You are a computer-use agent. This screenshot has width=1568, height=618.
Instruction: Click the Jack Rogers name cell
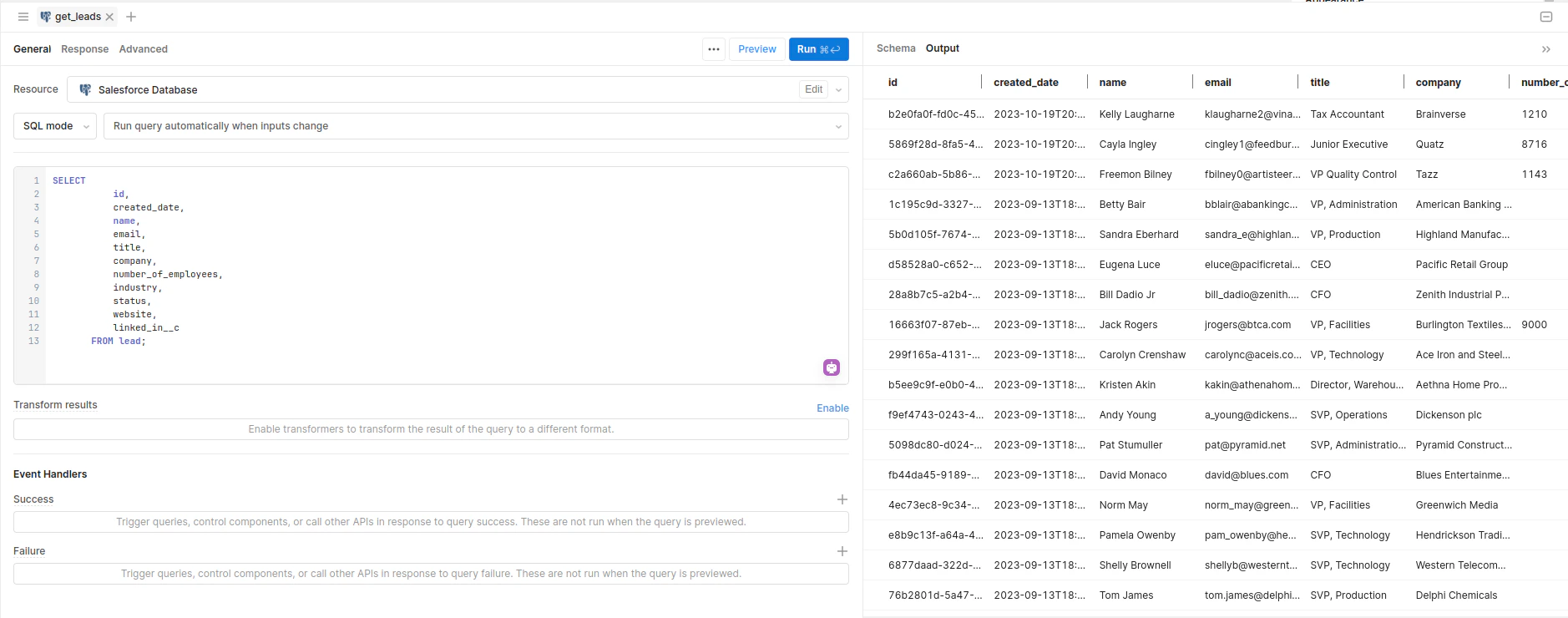coord(1129,325)
